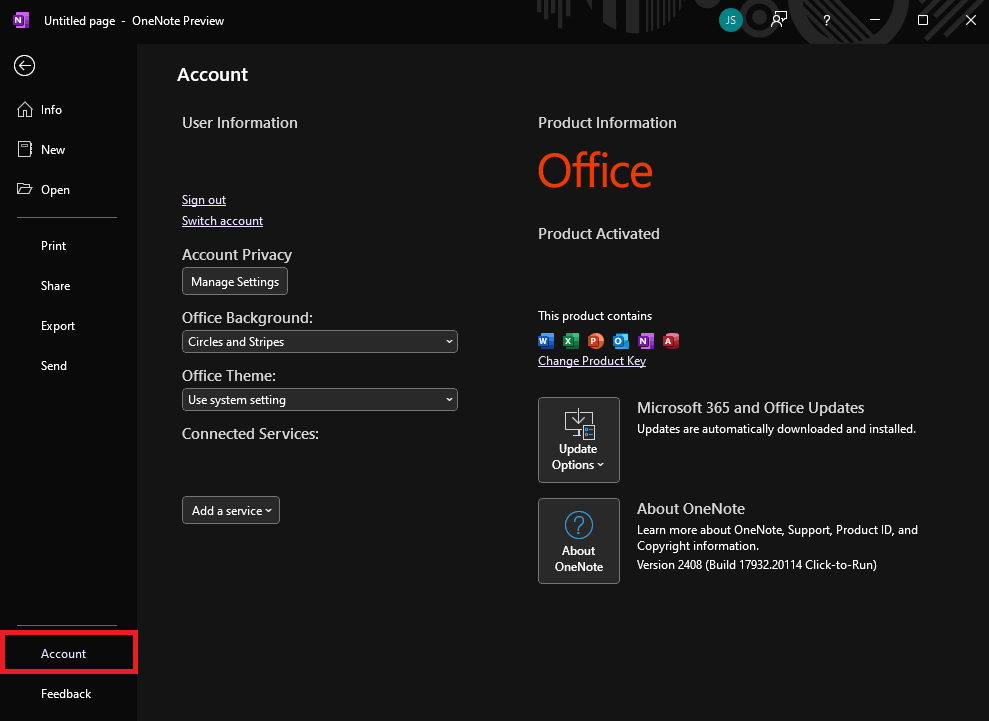Click the JS user avatar icon
This screenshot has width=989, height=721.
pos(731,20)
